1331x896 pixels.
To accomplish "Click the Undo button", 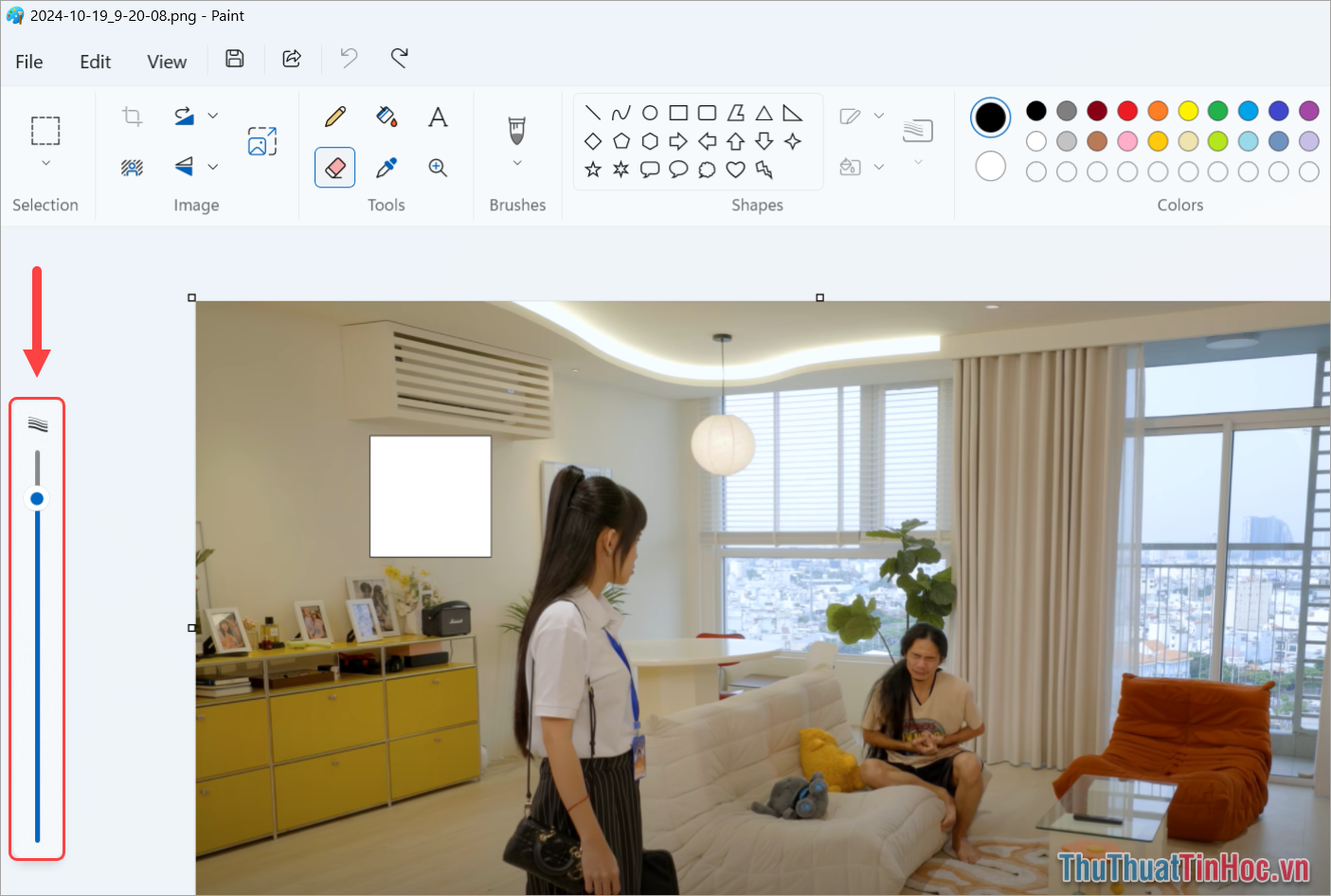I will pos(348,59).
